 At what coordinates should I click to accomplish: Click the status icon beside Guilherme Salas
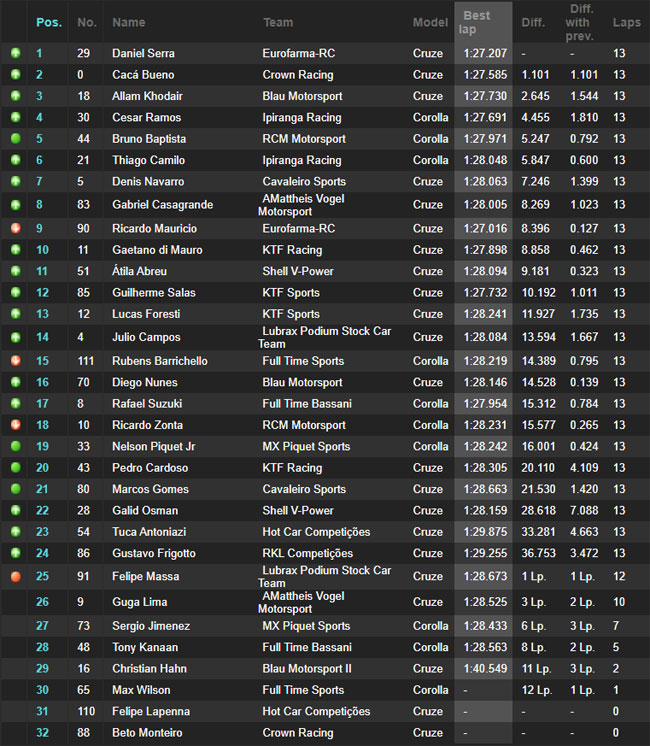[16, 292]
